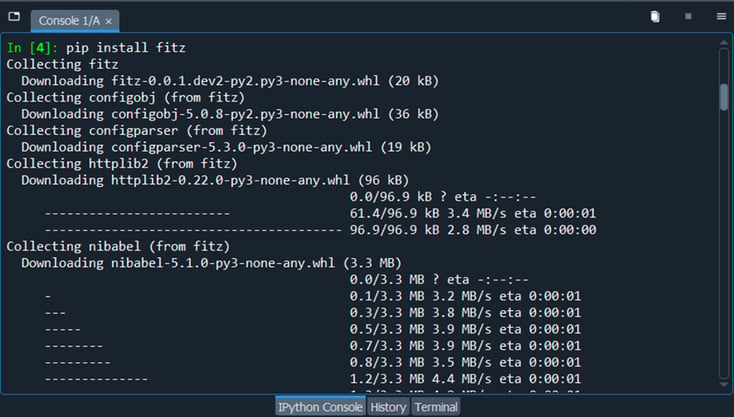This screenshot has width=734, height=417.
Task: Switch to the IPython Console tab
Action: point(320,407)
